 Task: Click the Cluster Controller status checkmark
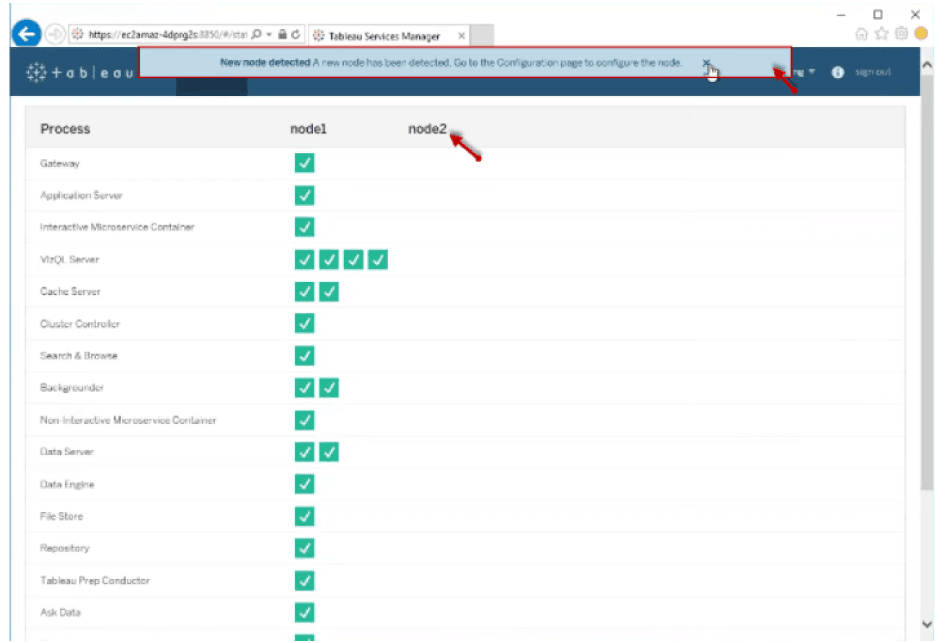coord(305,324)
